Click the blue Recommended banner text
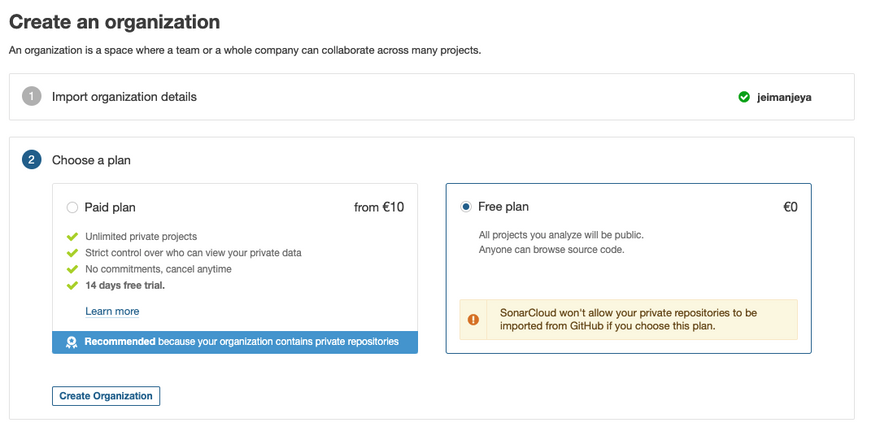880x436 pixels. (x=241, y=342)
